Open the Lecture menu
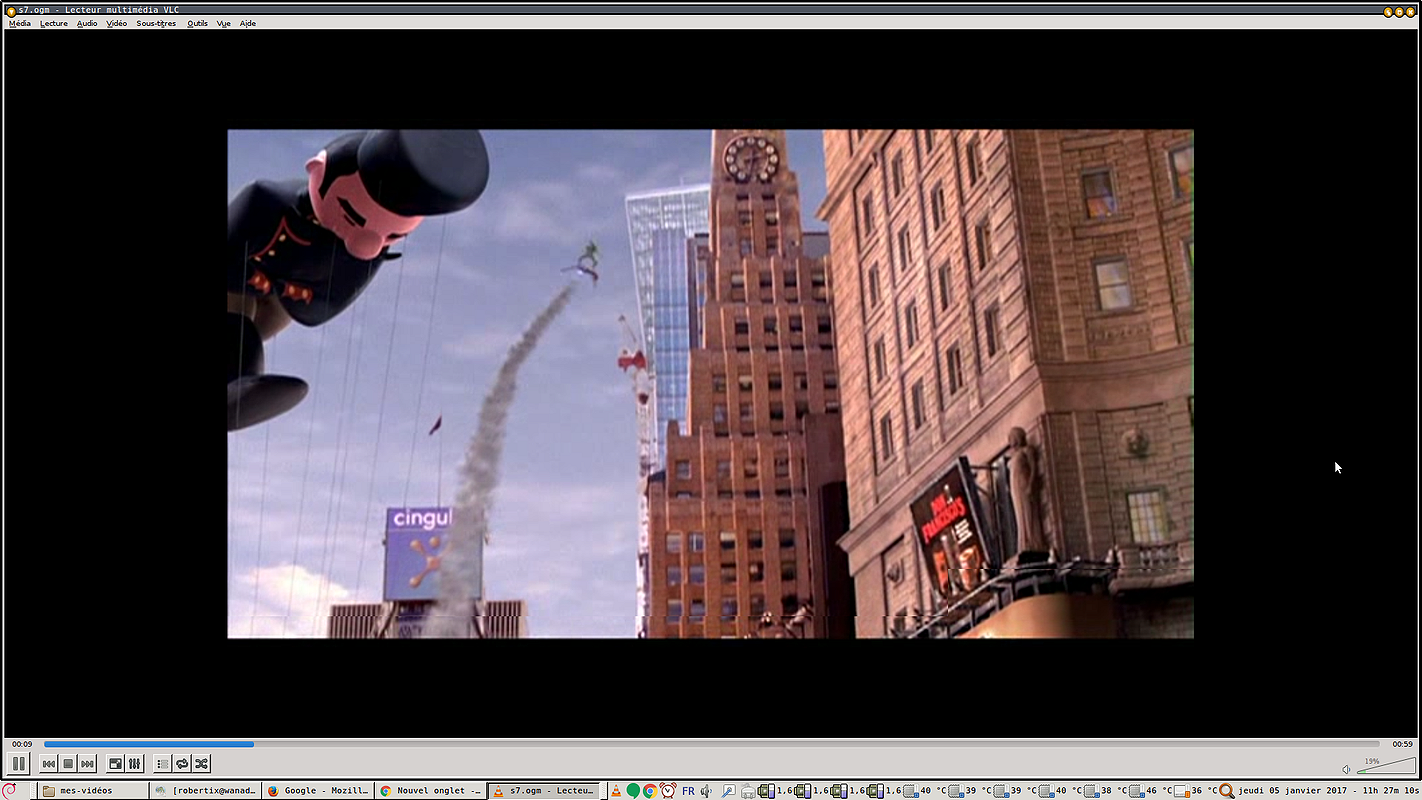 click(54, 23)
